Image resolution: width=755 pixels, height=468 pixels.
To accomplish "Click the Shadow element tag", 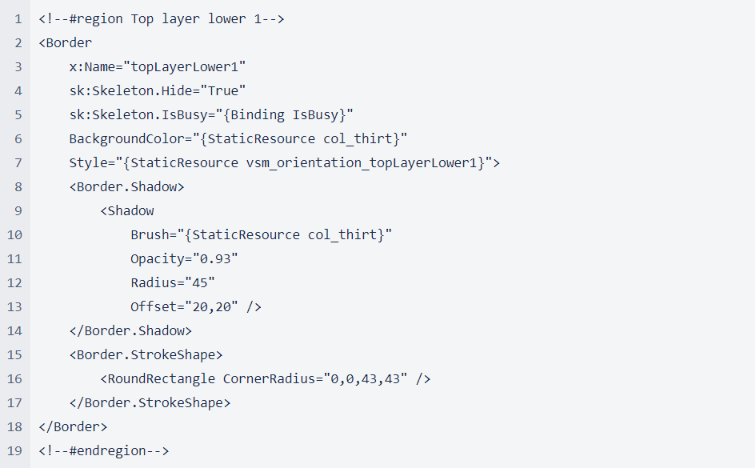I will 127,211.
